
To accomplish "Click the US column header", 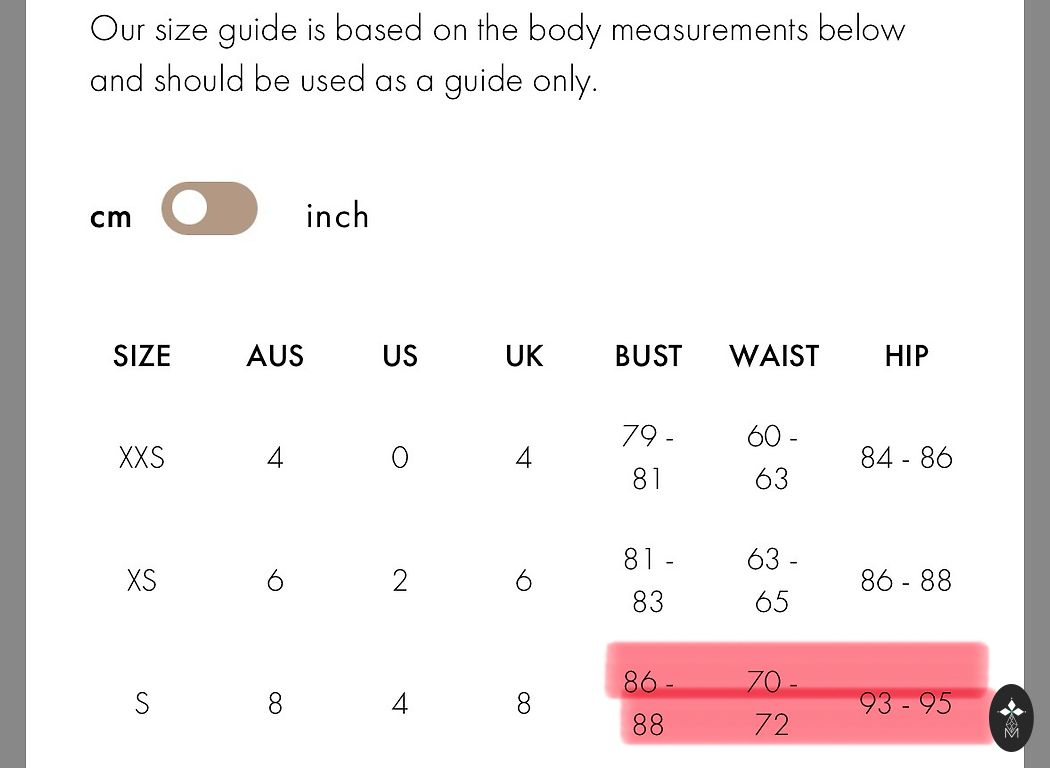I will [400, 356].
